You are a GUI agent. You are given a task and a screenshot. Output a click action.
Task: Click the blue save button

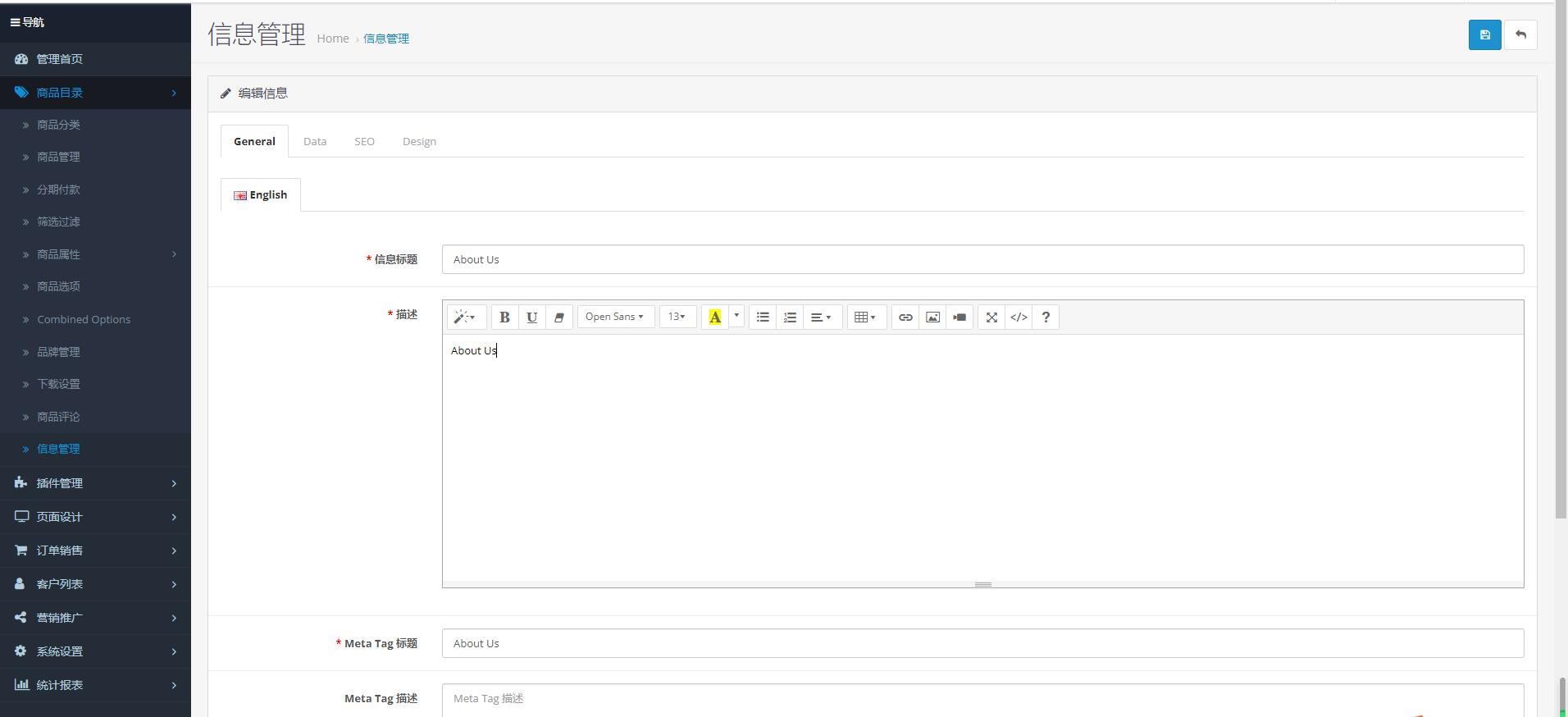pos(1484,35)
